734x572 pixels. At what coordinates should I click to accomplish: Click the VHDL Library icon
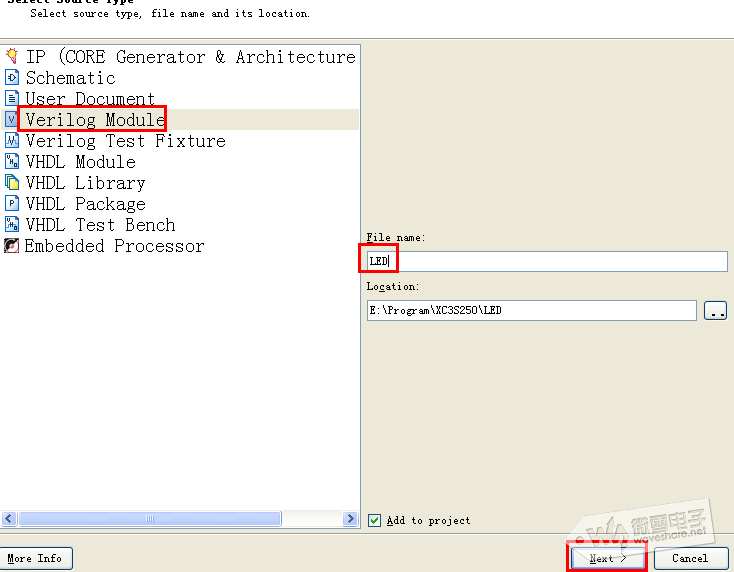pos(12,183)
